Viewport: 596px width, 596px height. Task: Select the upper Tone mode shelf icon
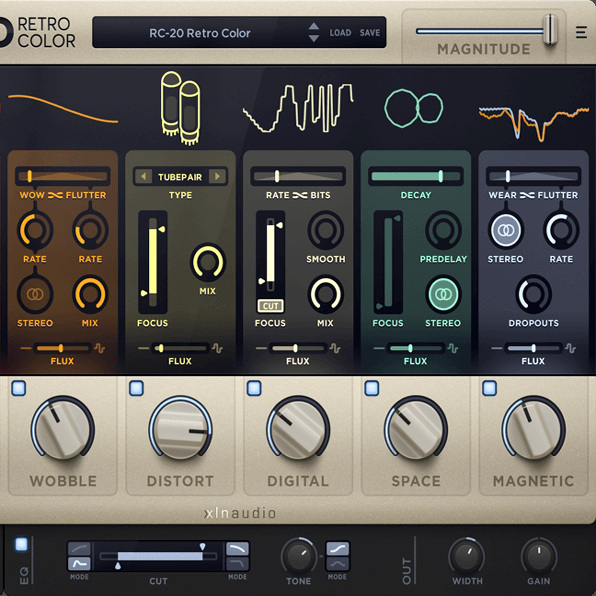pos(338,549)
